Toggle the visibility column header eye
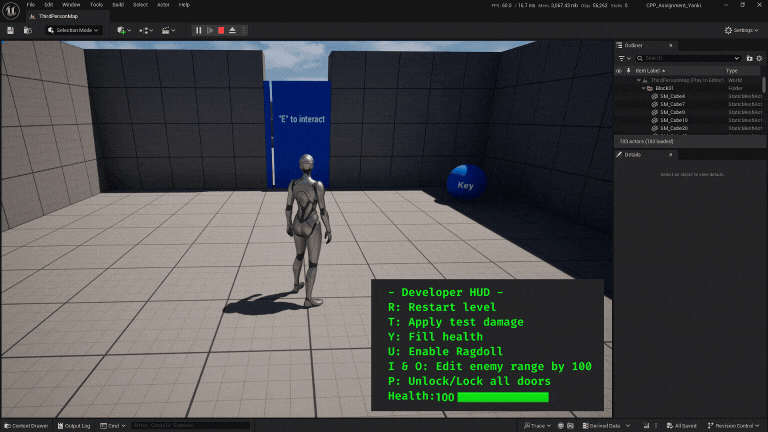The image size is (768, 432). point(619,71)
